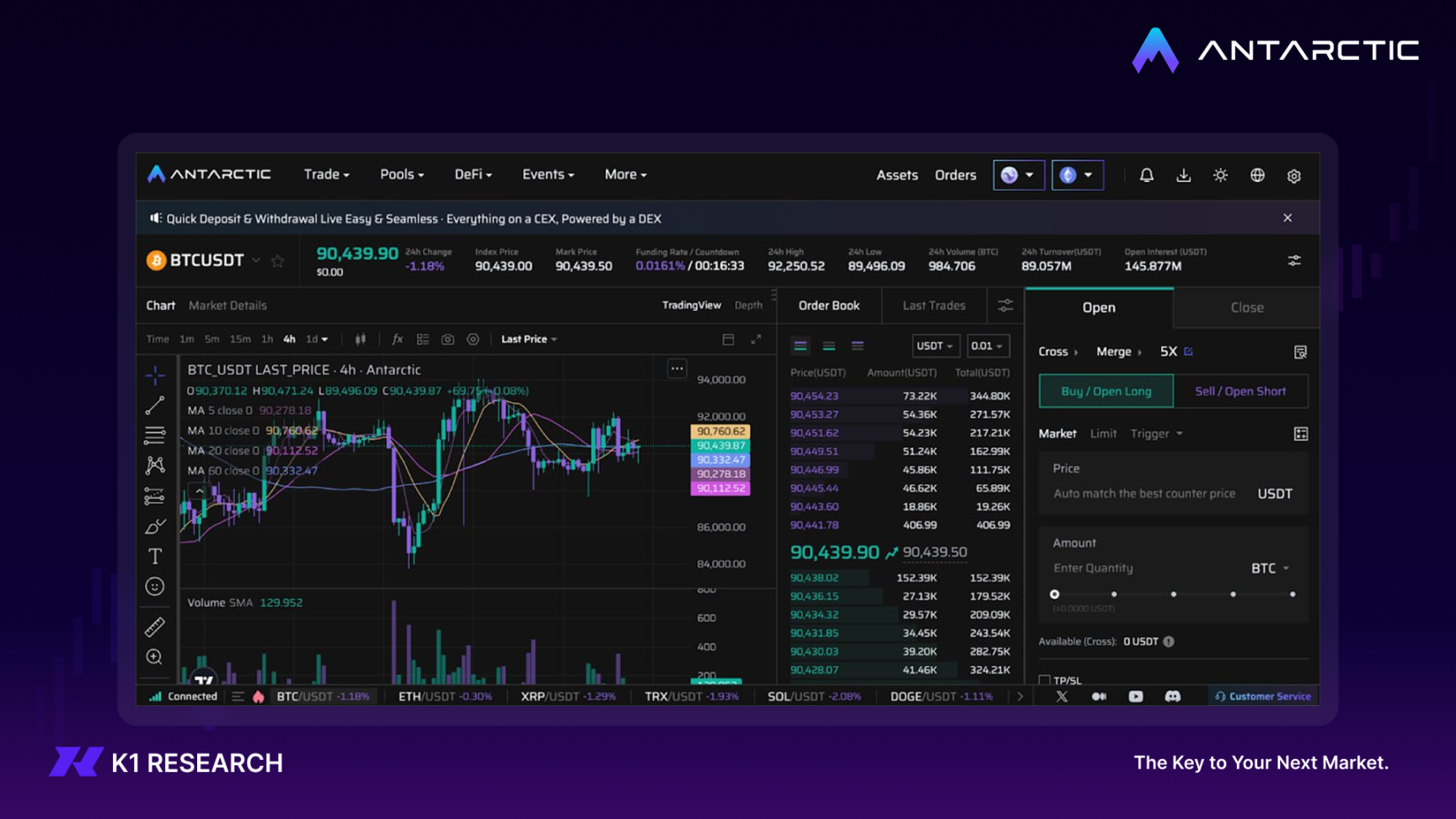Image resolution: width=1456 pixels, height=819 pixels.
Task: Enable the TP/SL checkbox
Action: (1045, 680)
